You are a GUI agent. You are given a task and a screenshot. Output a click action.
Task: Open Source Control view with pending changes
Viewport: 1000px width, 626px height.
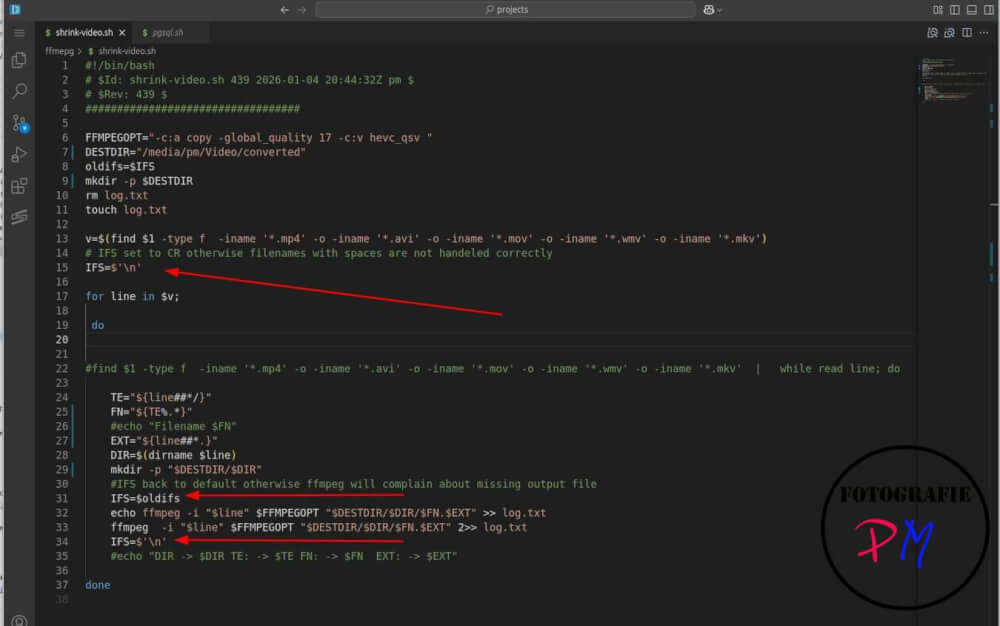tap(16, 123)
